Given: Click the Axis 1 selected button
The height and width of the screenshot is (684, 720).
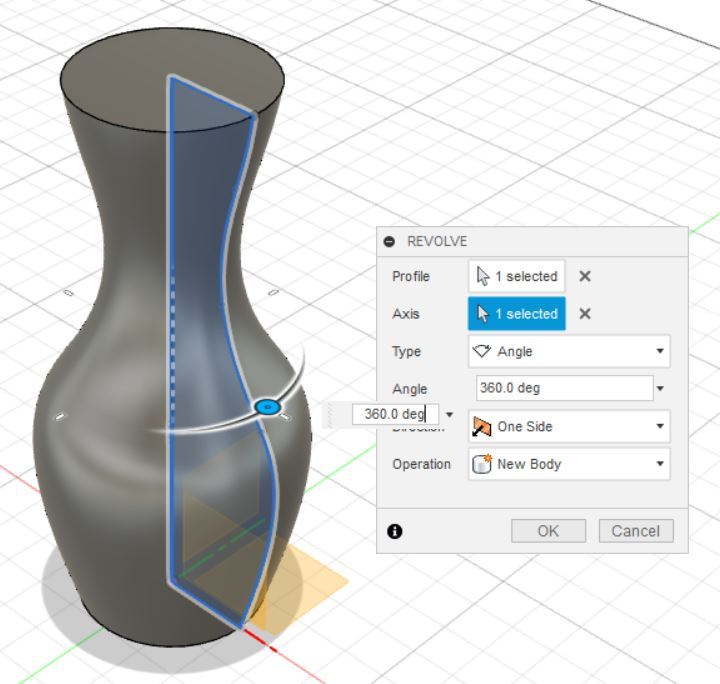Looking at the screenshot, I should [x=517, y=314].
